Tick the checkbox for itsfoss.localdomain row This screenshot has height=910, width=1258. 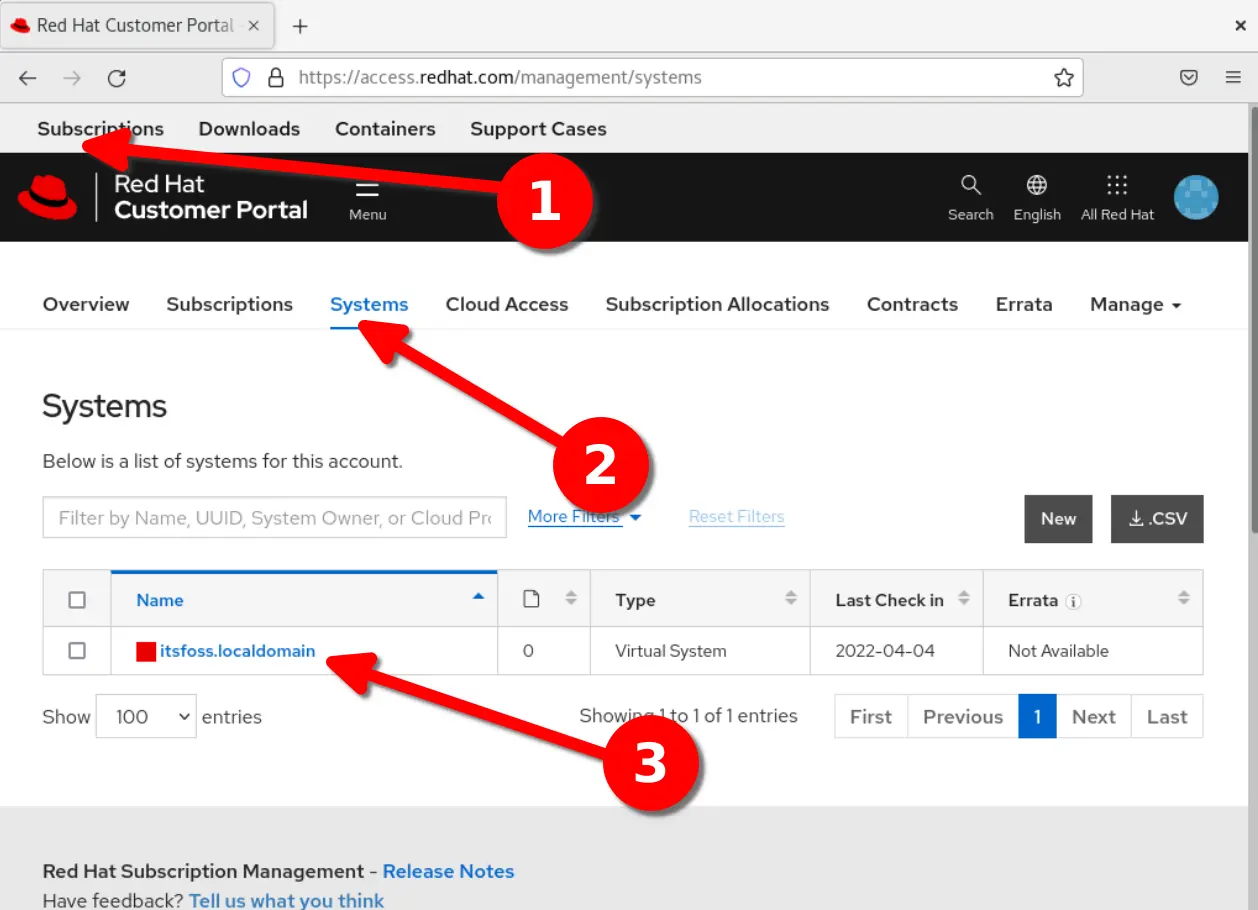[x=77, y=651]
